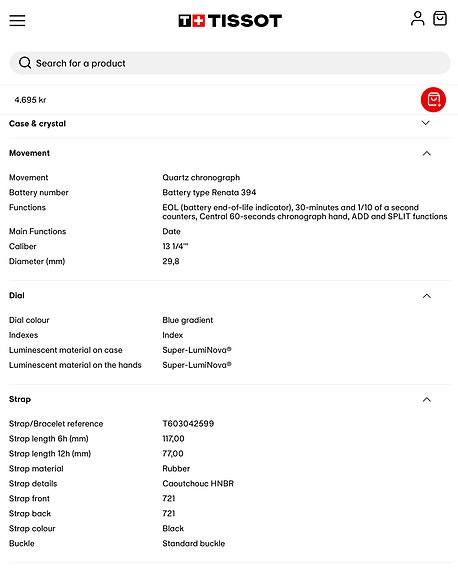Click the Dial section heading

pos(17,295)
